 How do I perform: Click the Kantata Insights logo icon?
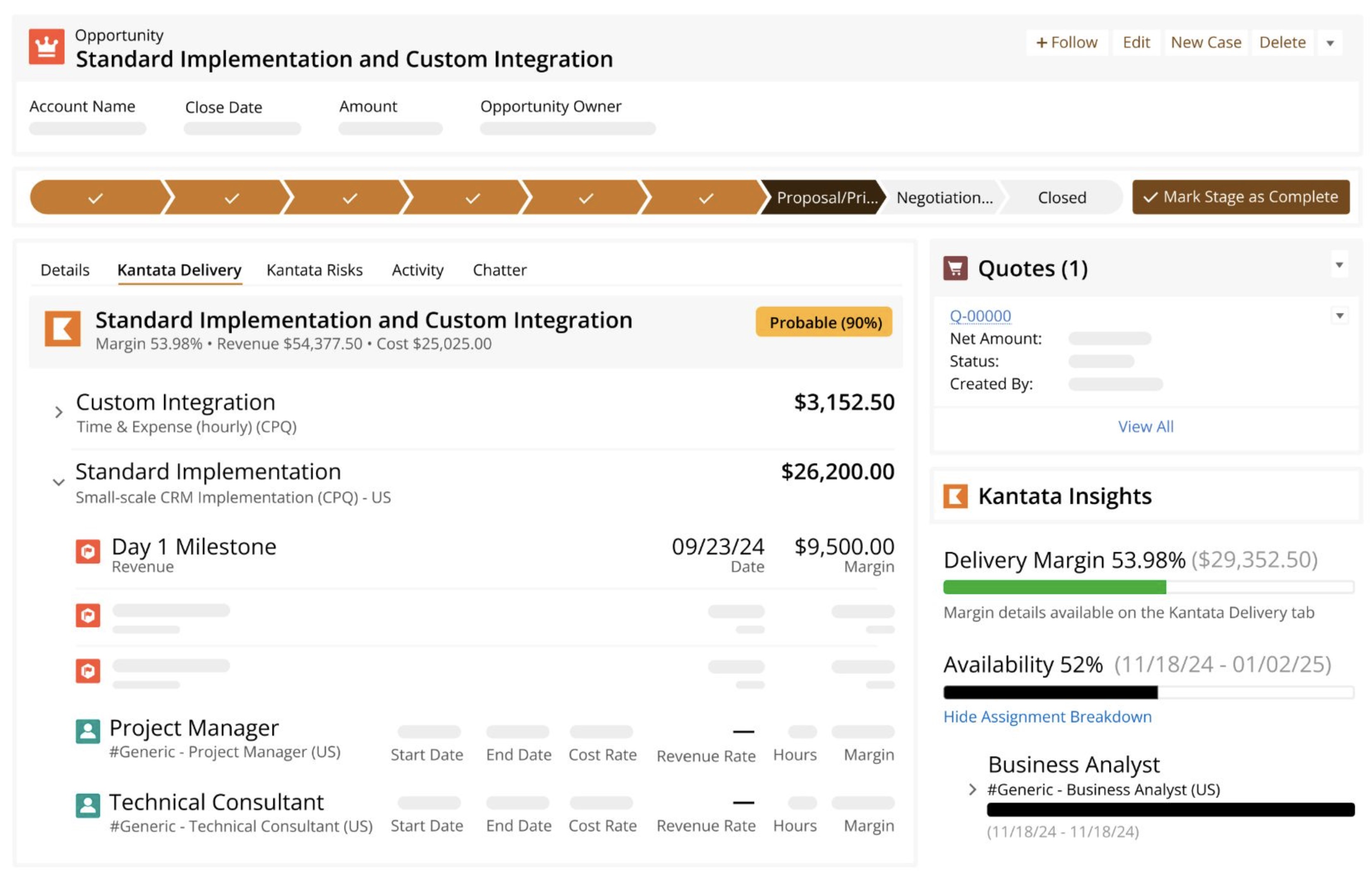pos(955,496)
